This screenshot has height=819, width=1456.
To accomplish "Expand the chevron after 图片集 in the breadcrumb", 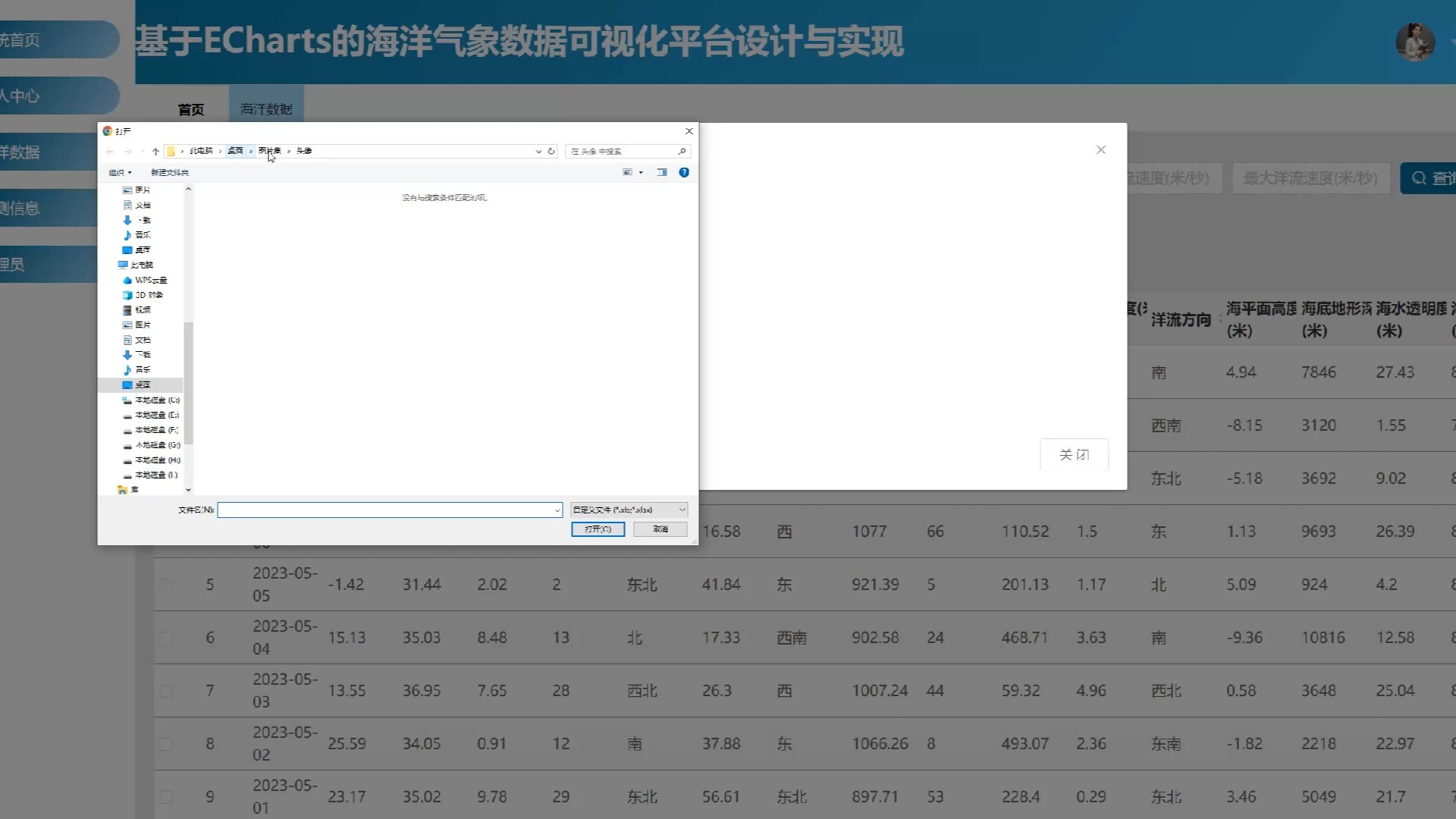I will 288,152.
